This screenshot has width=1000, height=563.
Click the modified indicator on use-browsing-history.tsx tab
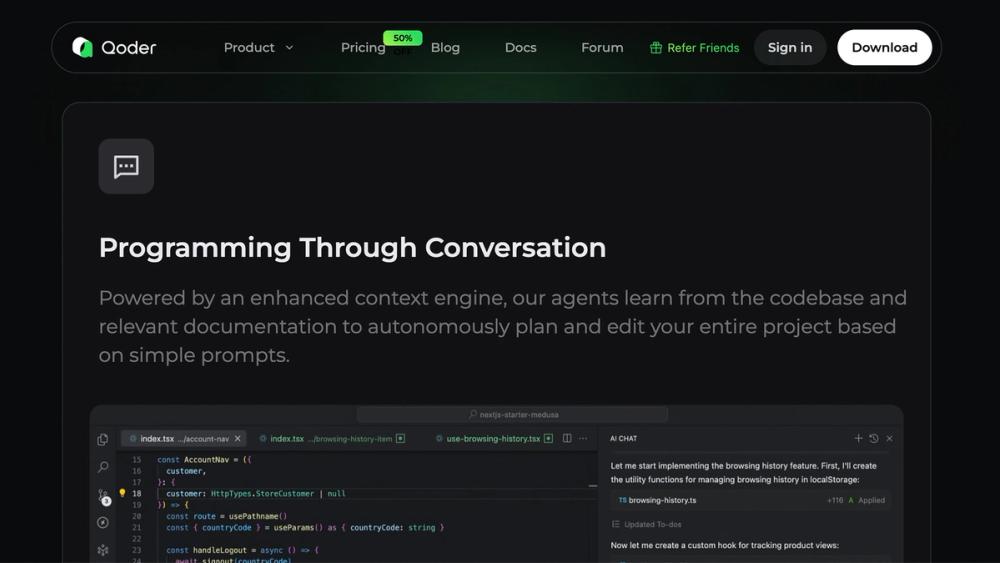pyautogui.click(x=548, y=439)
